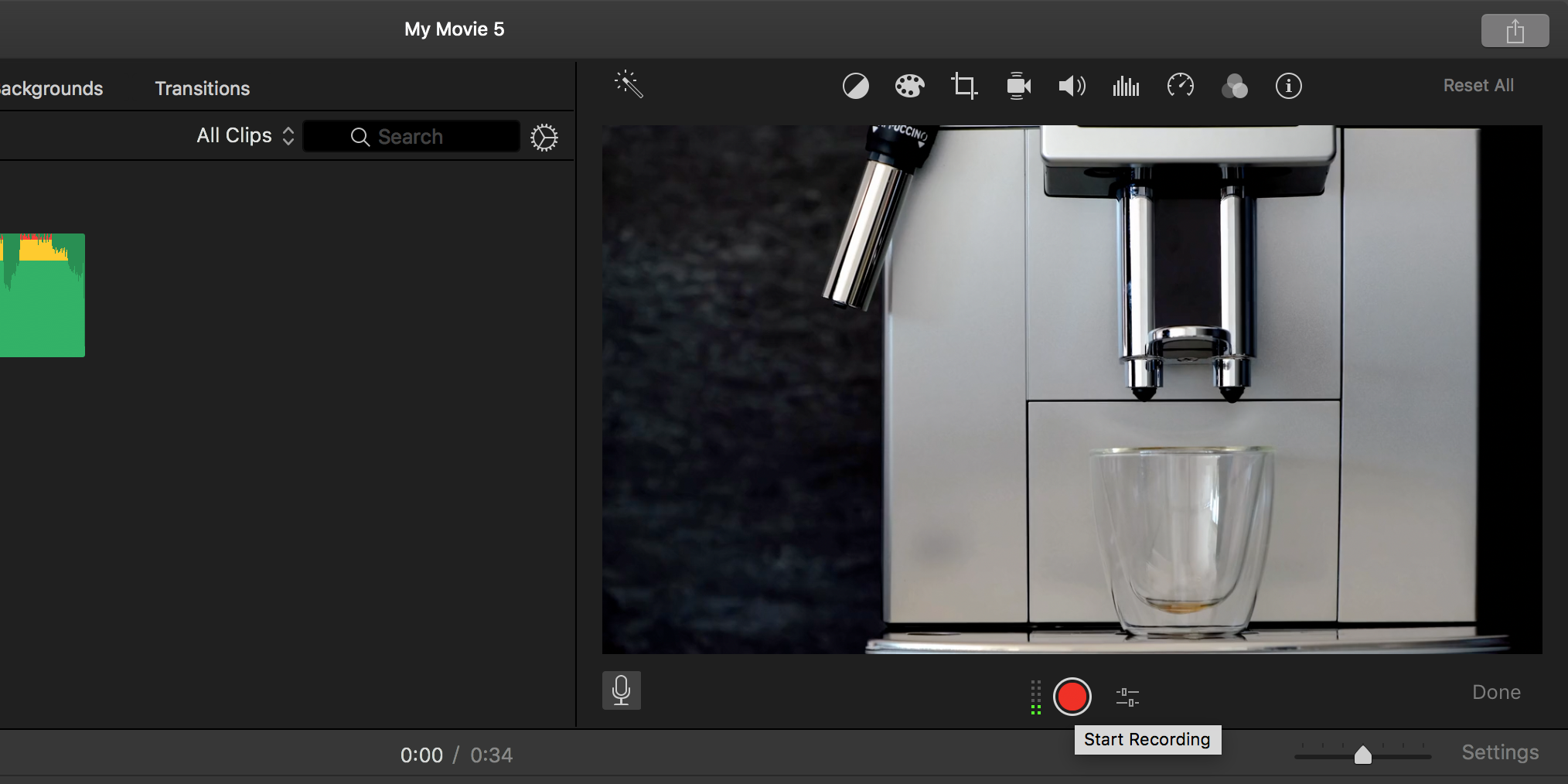Open the All Clips dropdown
Viewport: 1568px width, 784px height.
[x=244, y=135]
